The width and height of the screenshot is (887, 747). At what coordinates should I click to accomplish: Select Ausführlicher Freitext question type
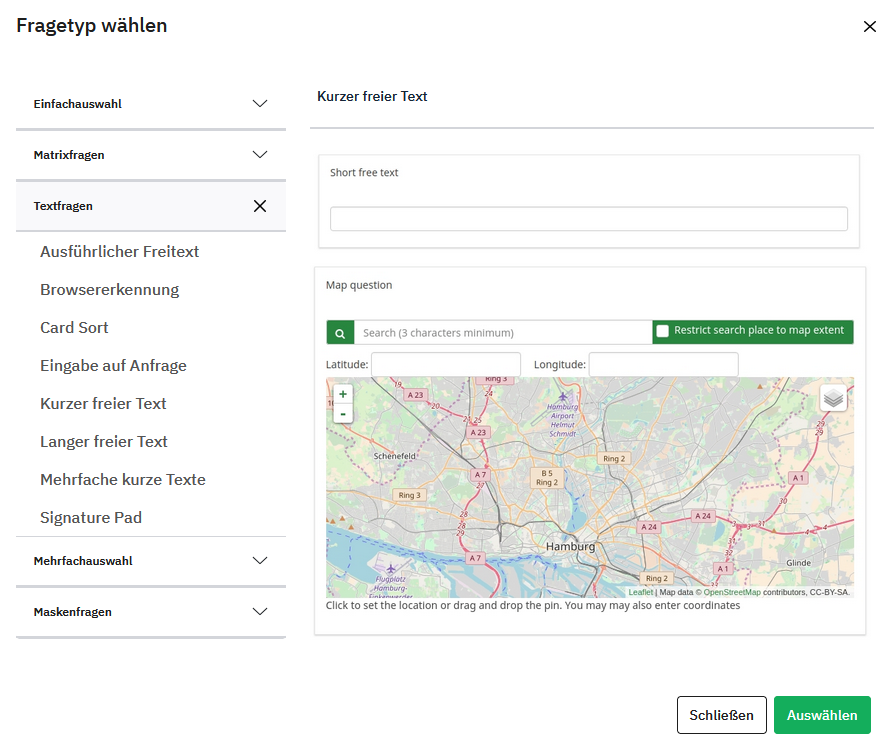(119, 252)
